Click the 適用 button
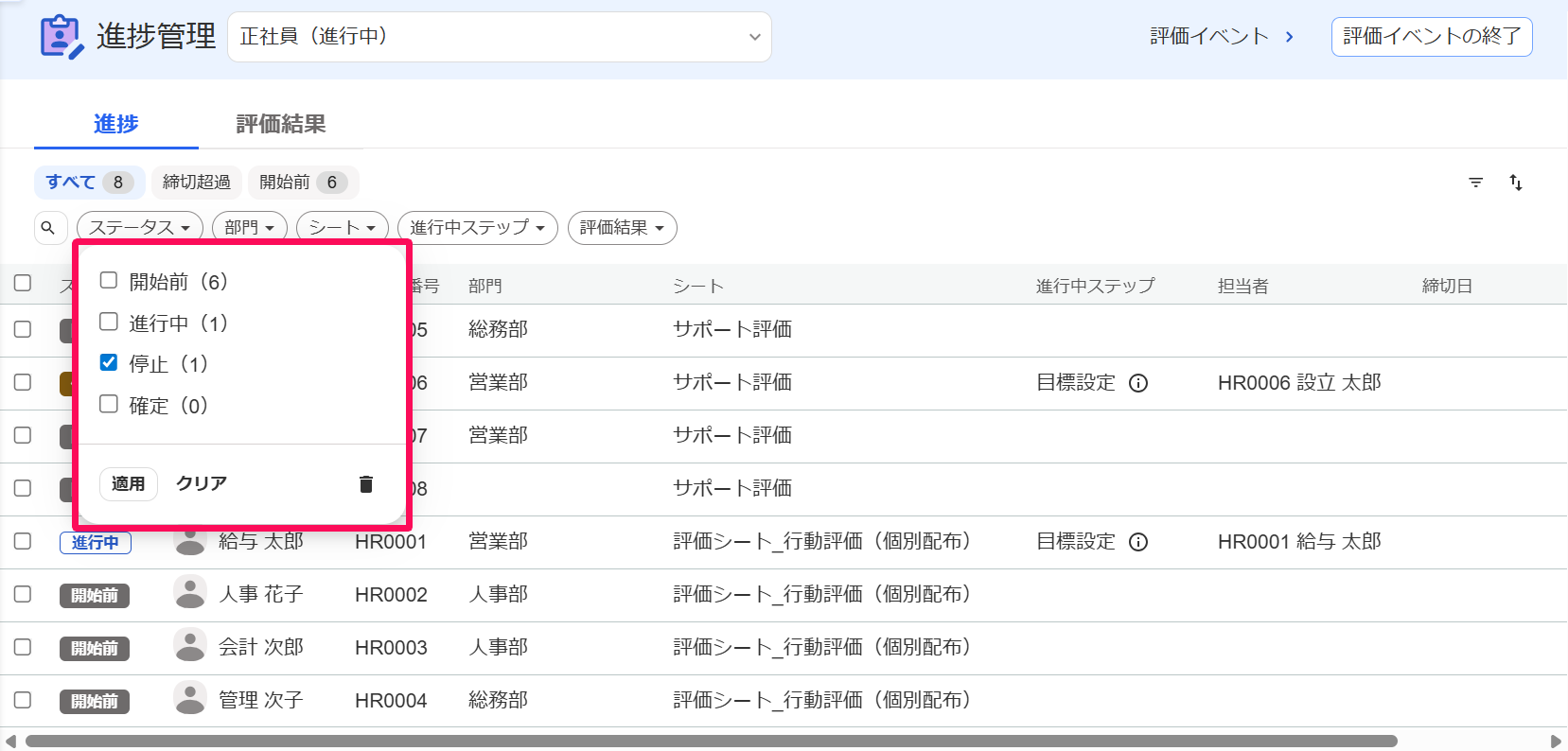 pyautogui.click(x=129, y=484)
